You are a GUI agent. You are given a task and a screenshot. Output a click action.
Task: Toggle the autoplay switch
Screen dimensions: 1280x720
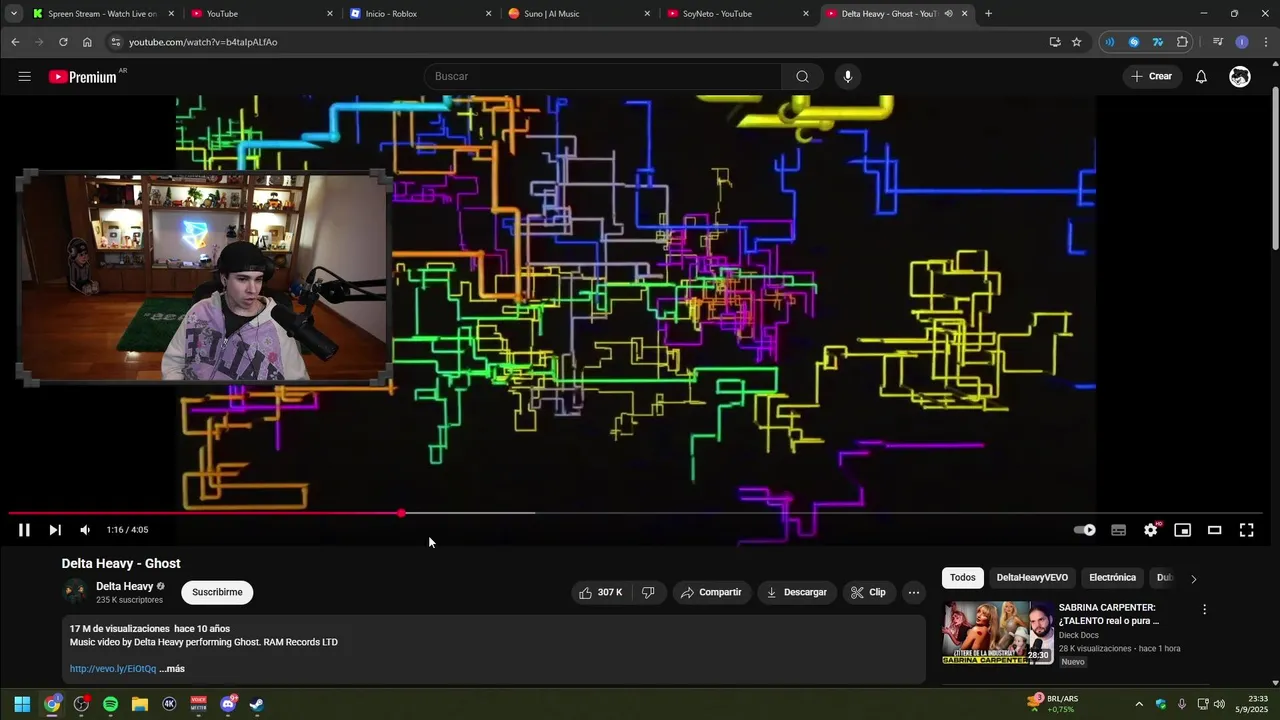(x=1085, y=530)
